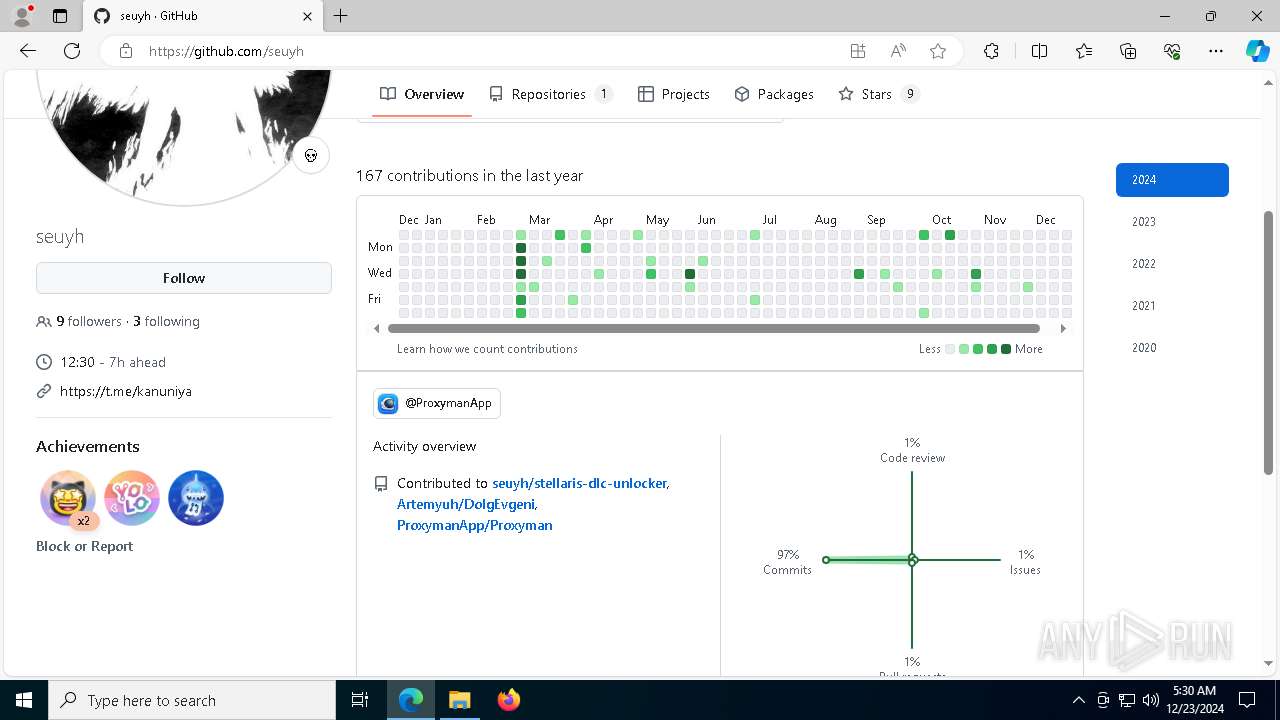Image resolution: width=1280 pixels, height=720 pixels.
Task: Open a new browser tab
Action: click(341, 16)
